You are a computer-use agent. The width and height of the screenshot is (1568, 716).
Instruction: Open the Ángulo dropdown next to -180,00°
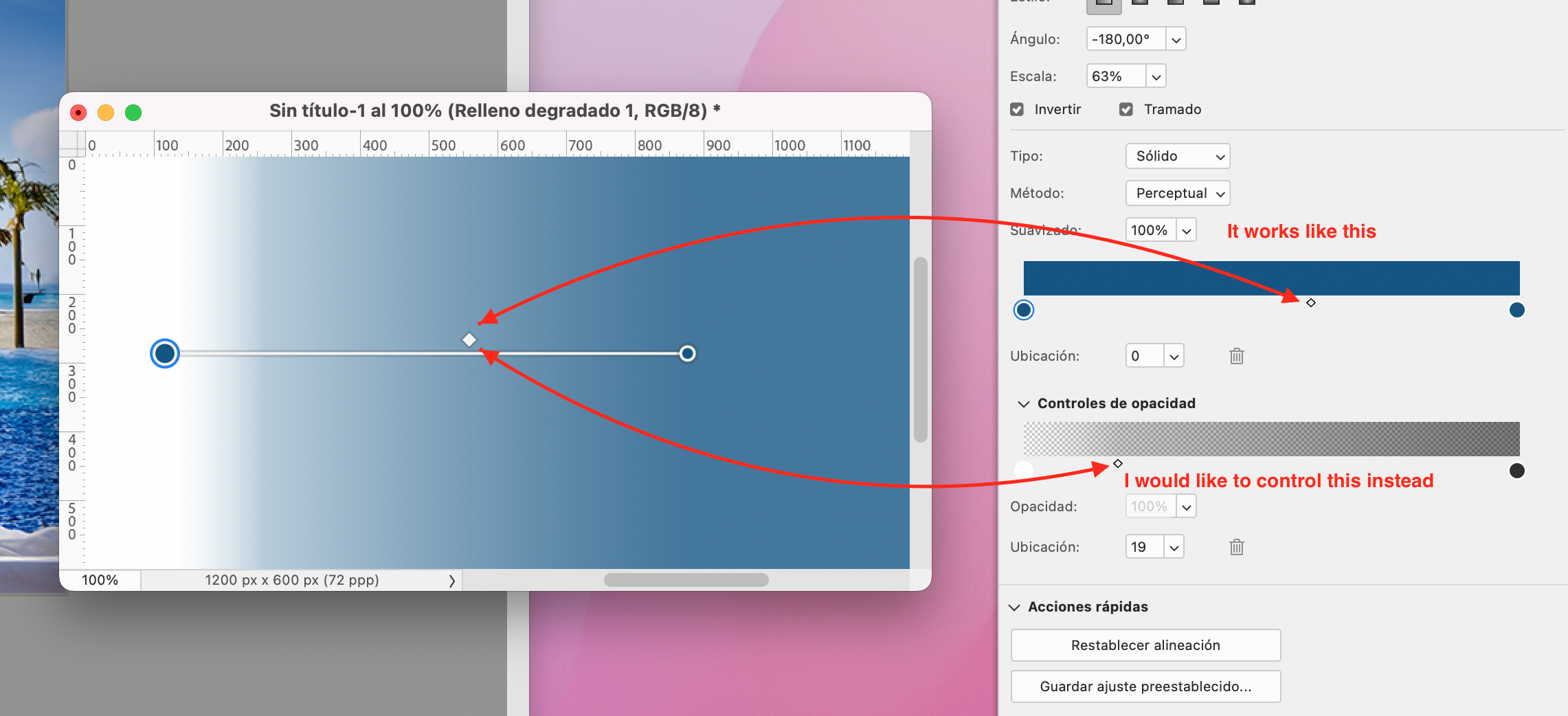coord(1176,38)
